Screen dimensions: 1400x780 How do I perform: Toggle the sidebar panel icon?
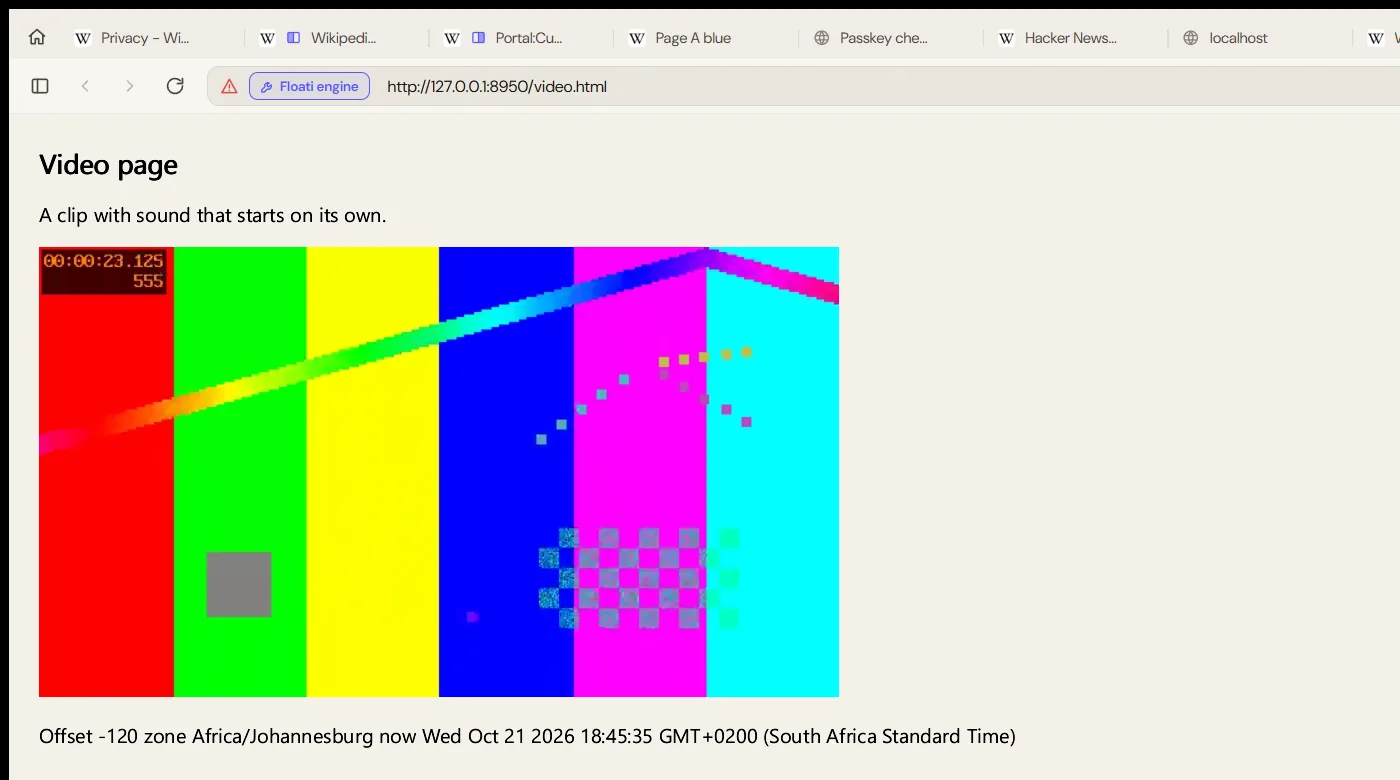pyautogui.click(x=40, y=86)
